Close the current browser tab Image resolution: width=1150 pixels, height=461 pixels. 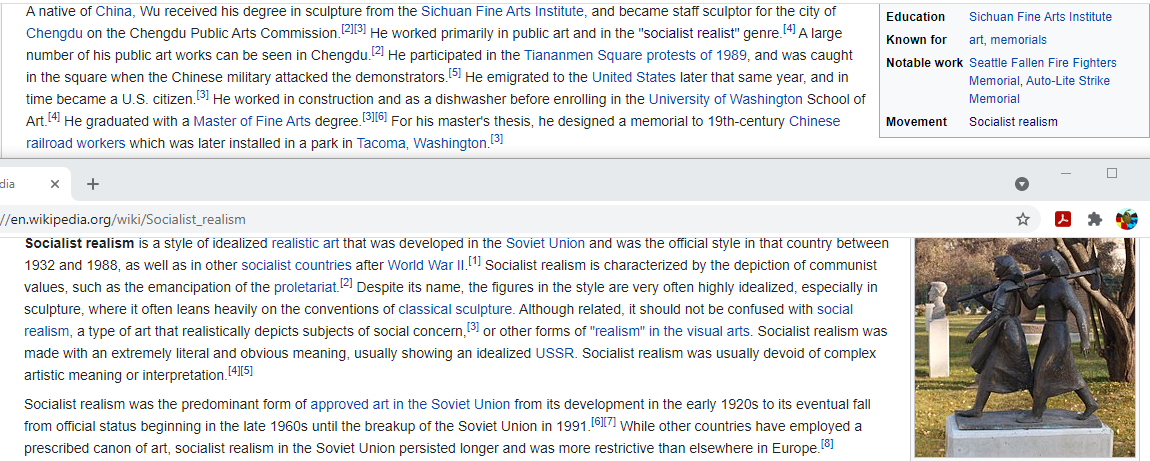(54, 184)
